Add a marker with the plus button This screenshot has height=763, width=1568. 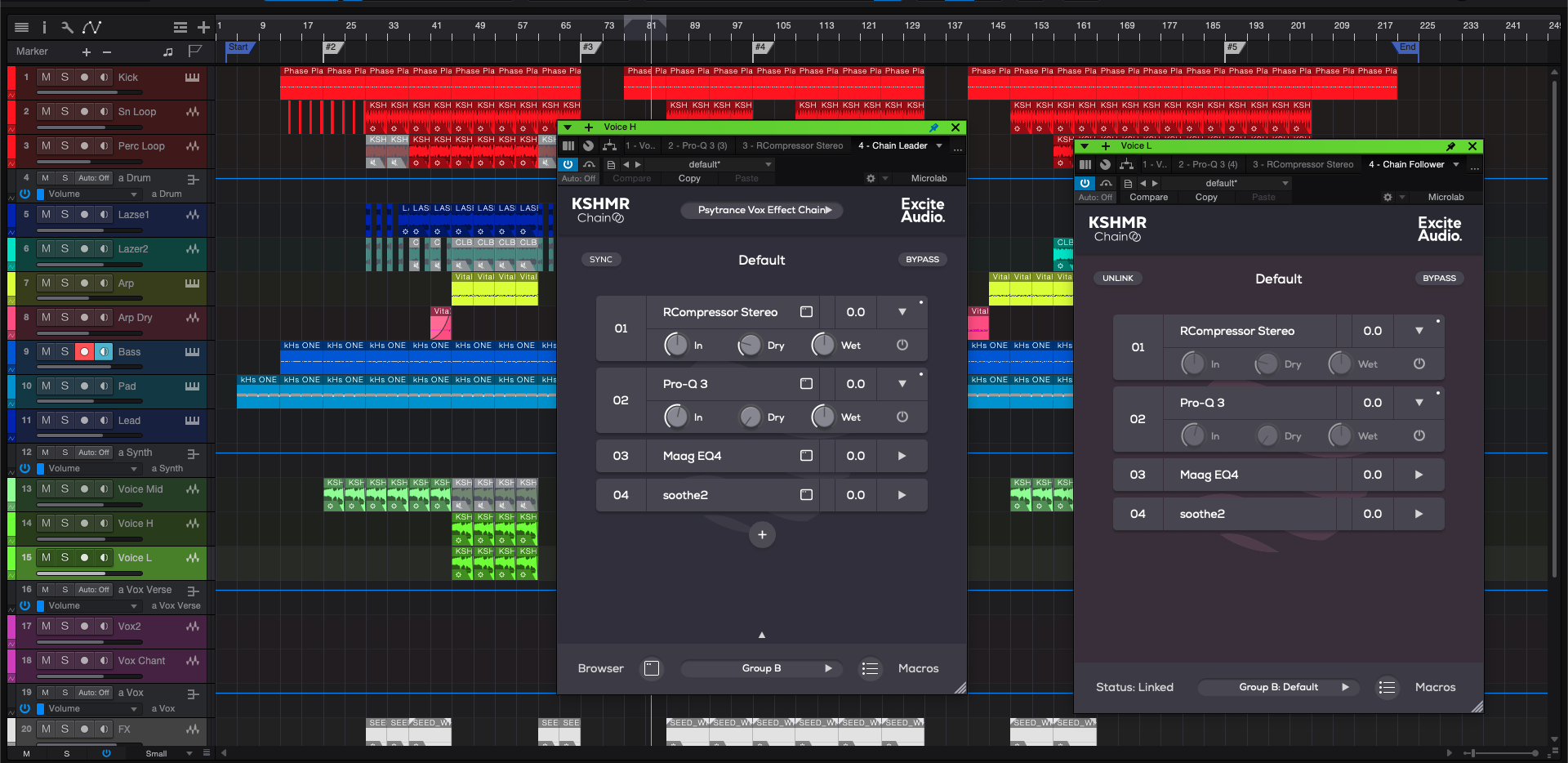click(87, 52)
